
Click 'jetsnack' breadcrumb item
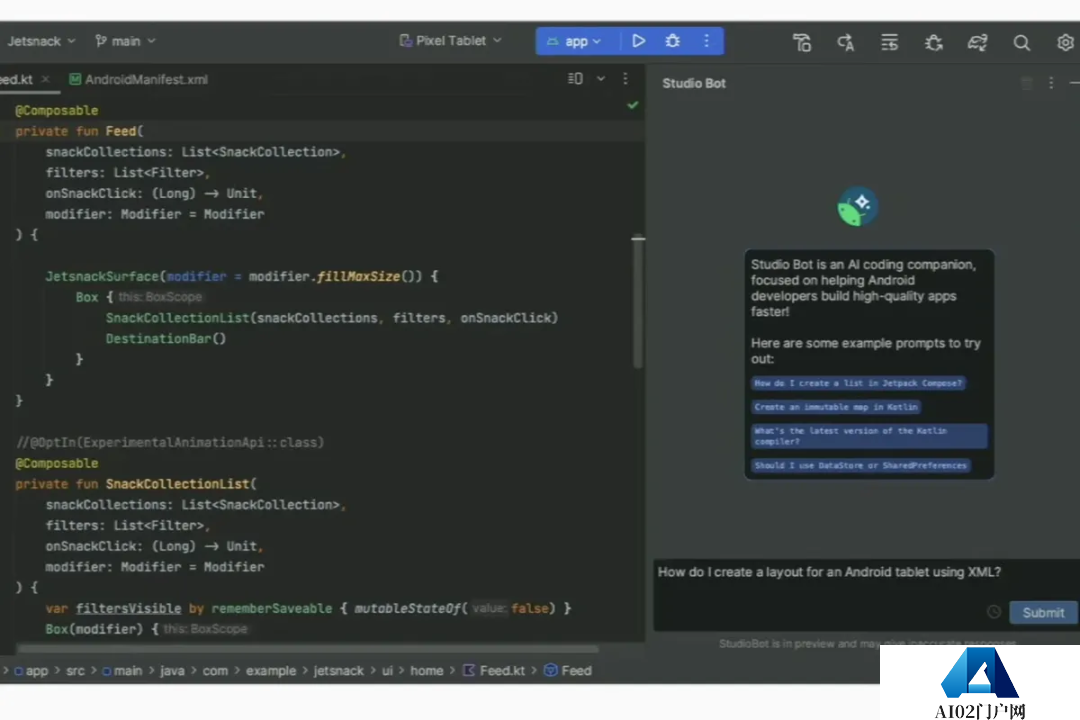[338, 671]
